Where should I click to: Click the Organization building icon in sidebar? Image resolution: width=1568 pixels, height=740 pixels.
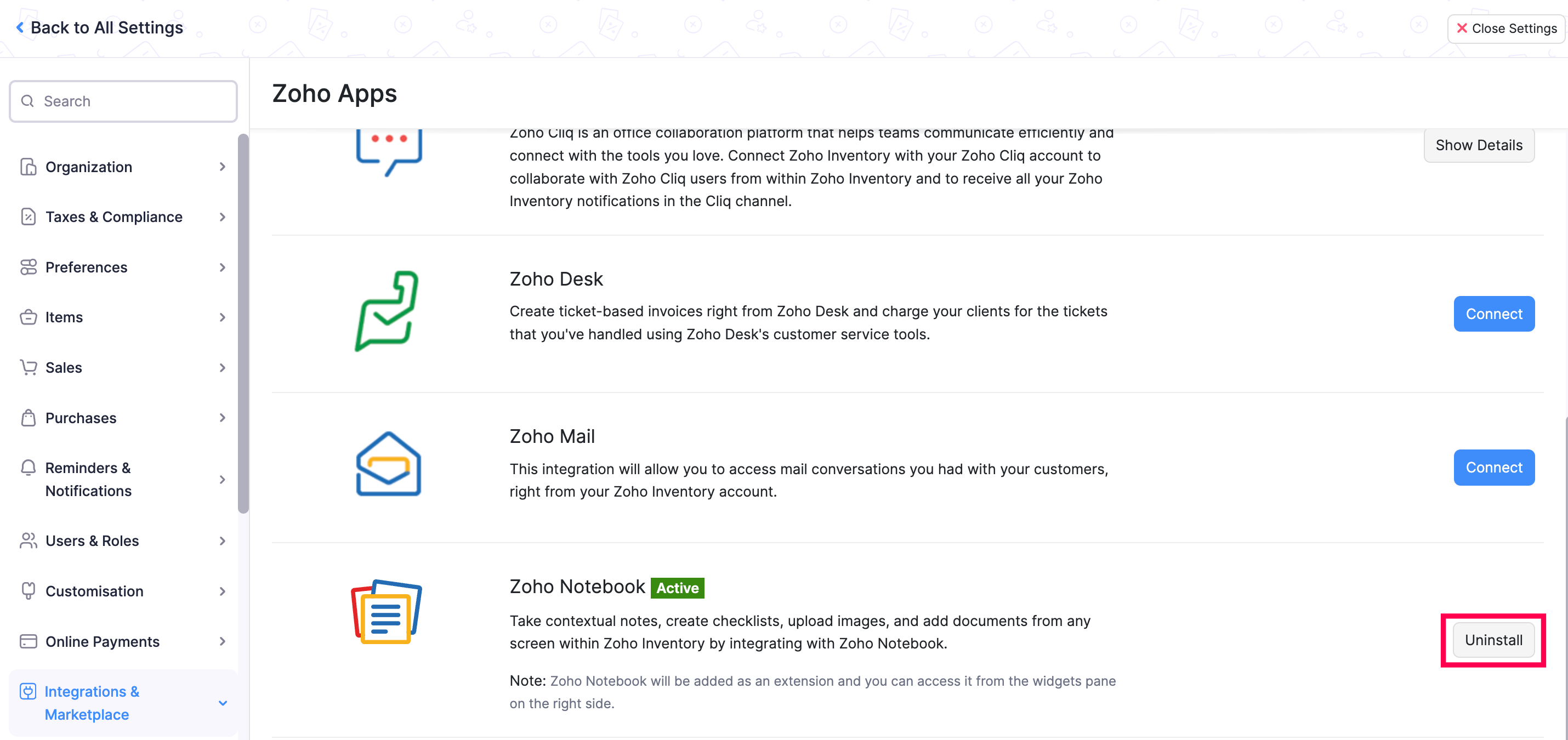[x=28, y=167]
